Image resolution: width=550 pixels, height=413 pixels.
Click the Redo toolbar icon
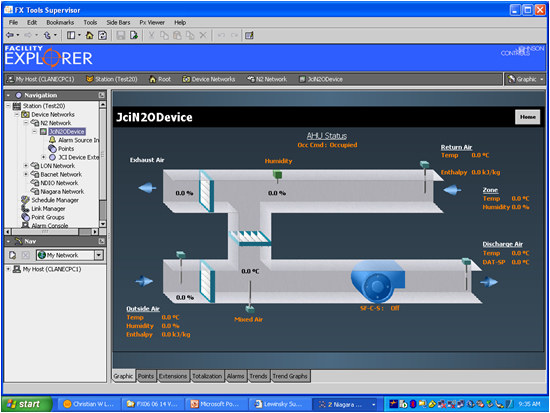point(234,35)
